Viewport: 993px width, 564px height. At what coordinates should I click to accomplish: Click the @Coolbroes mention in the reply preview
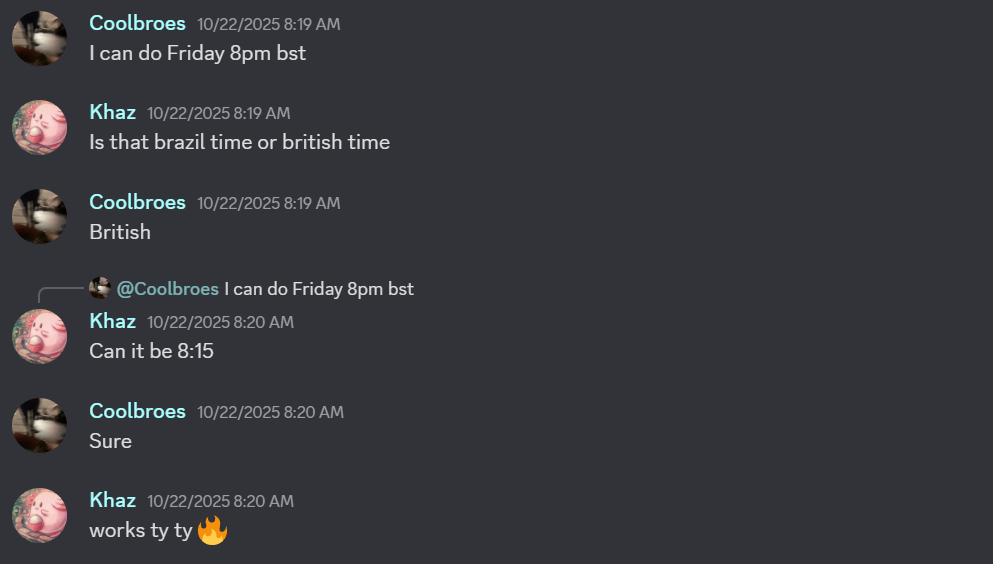pyautogui.click(x=168, y=289)
